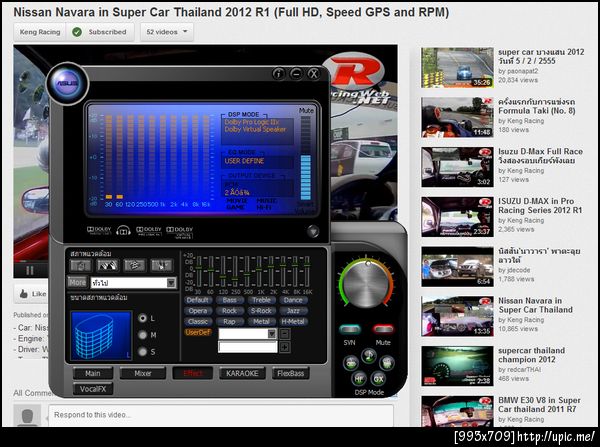Remove user EQ preset with minus button
This screenshot has width=600, height=447.
point(285,334)
